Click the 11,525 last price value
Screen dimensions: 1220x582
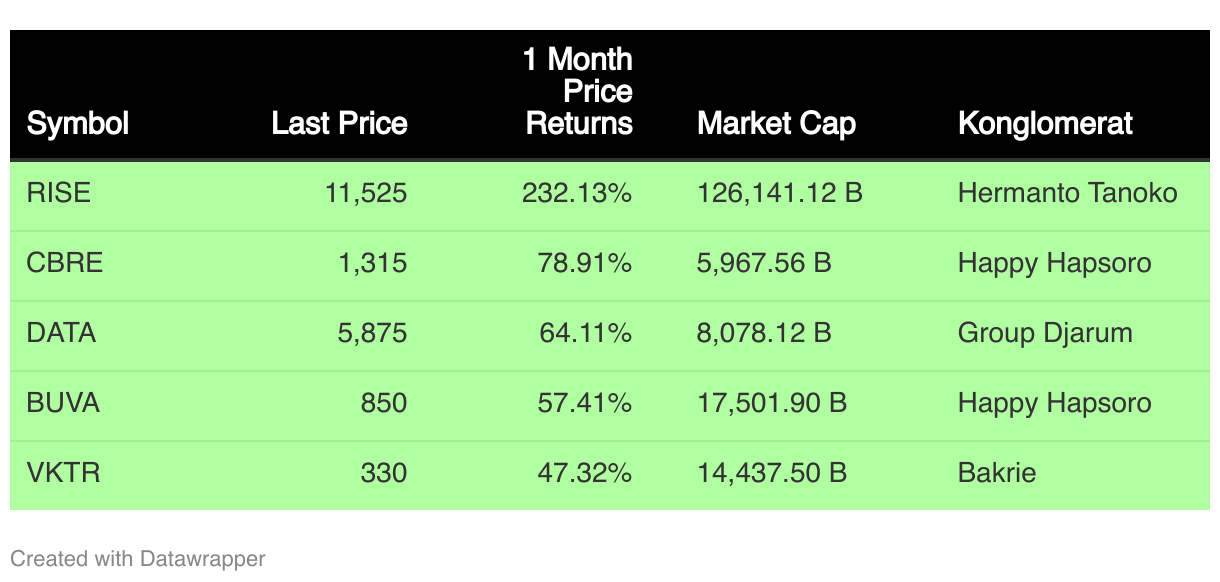(x=366, y=193)
